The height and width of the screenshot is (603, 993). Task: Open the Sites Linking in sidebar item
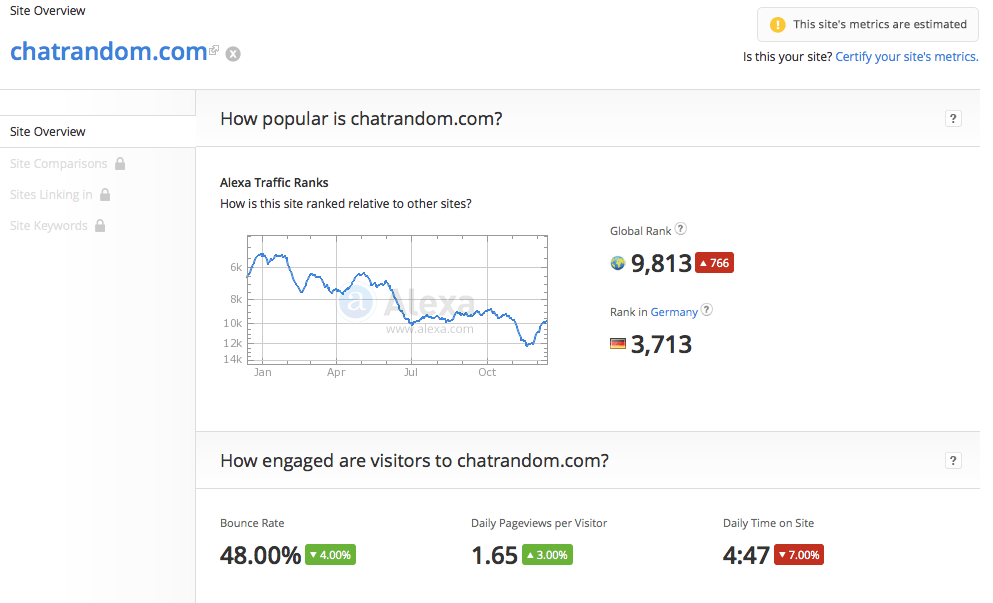(x=51, y=194)
